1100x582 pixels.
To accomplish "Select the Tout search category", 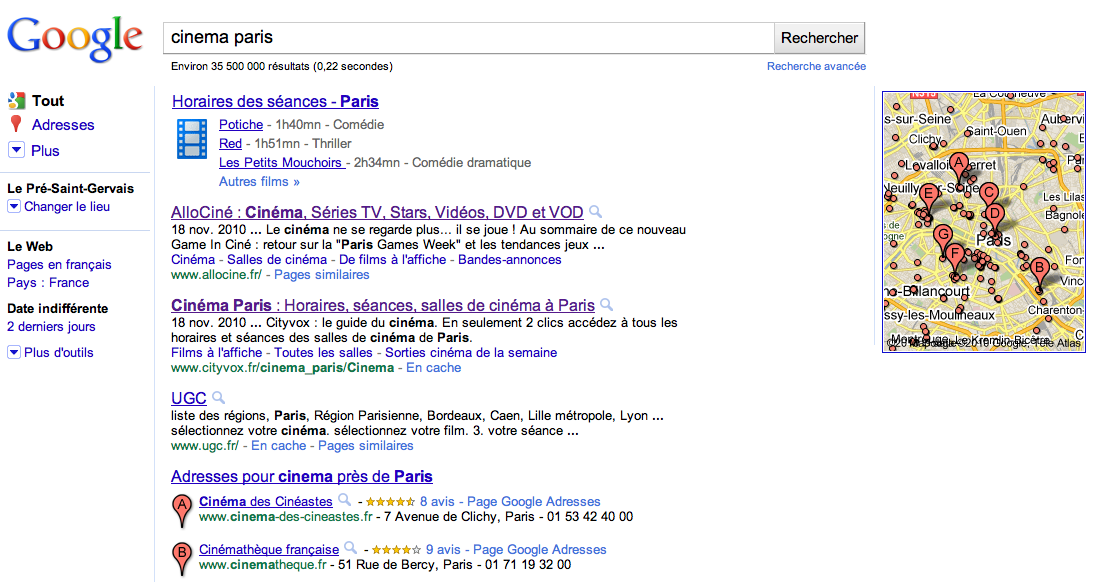I will (48, 101).
